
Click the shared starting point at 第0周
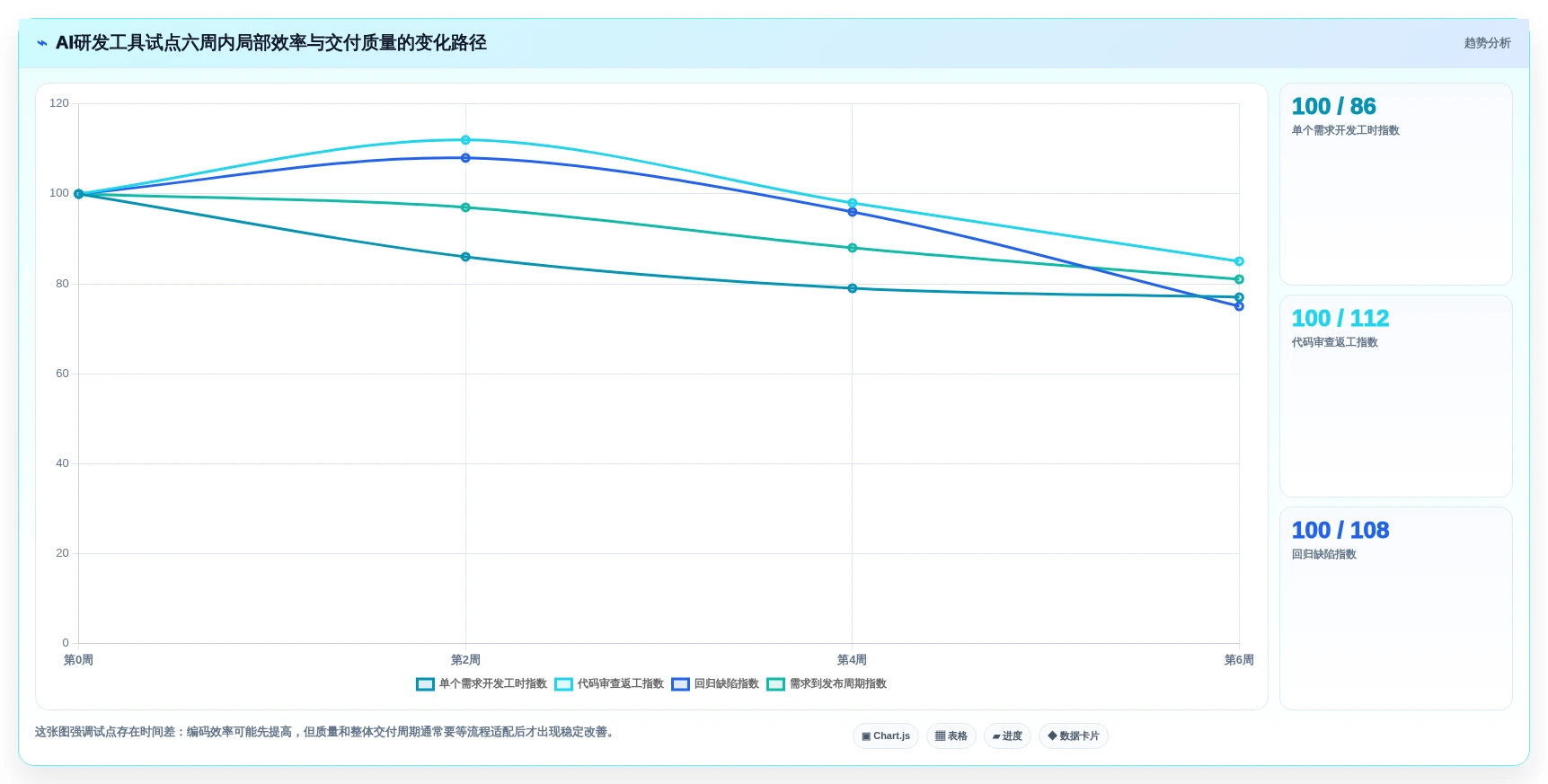click(x=79, y=194)
